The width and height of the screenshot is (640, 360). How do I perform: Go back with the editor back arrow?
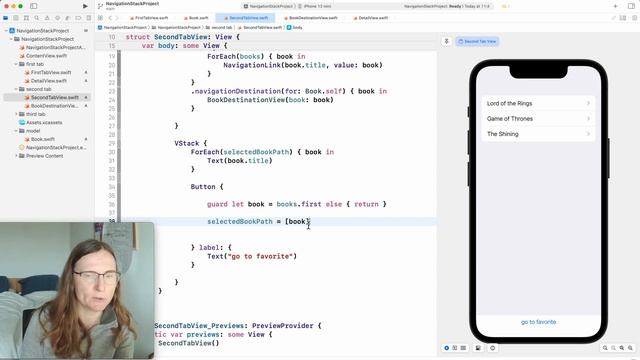(110, 18)
